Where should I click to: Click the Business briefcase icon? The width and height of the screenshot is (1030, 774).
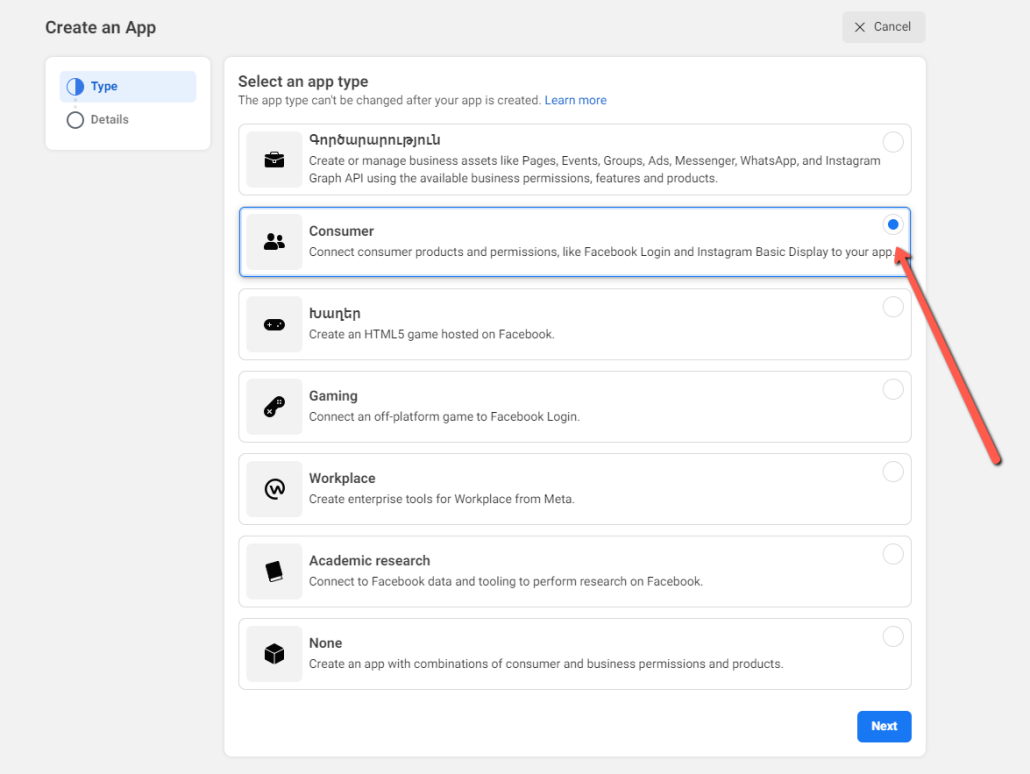pyautogui.click(x=273, y=159)
